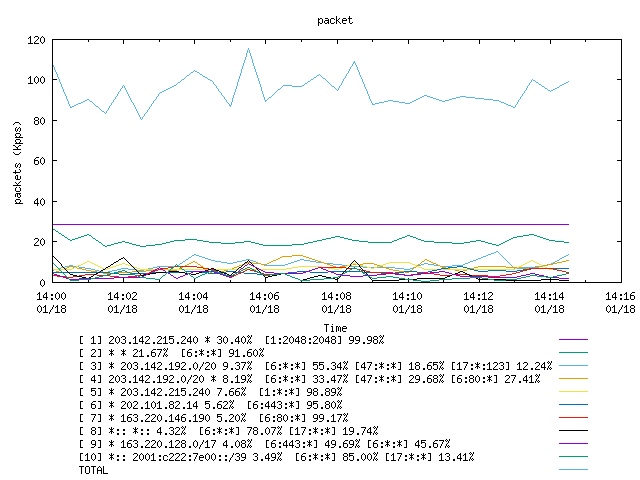Screen dimensions: 640x480
Task: Click the 14:06 01/18 time tick label
Action: [264, 302]
